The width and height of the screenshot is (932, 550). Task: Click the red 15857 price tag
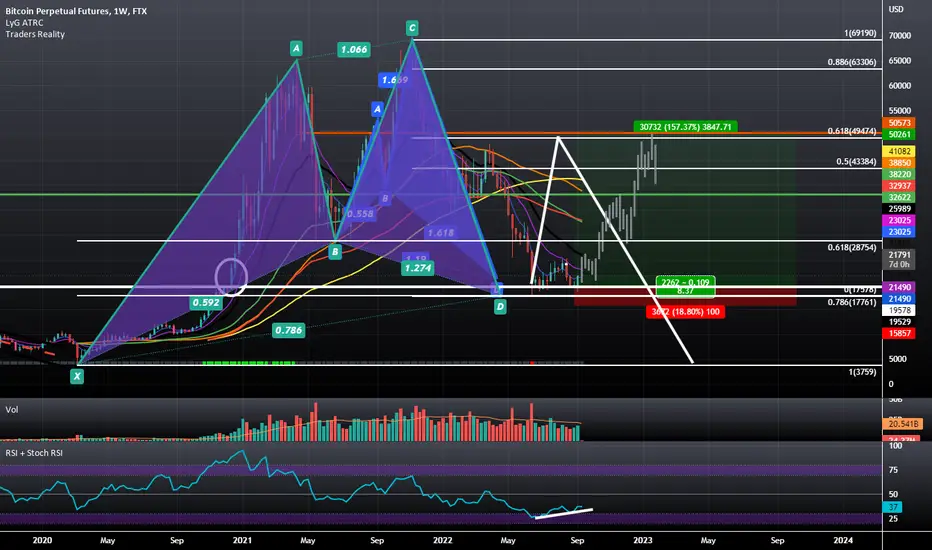tap(899, 334)
